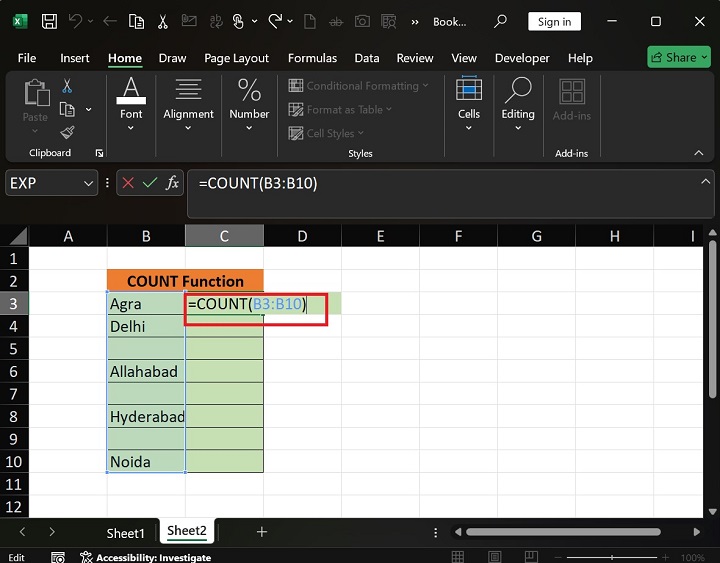Open the Name Box dropdown arrow

pos(89,183)
